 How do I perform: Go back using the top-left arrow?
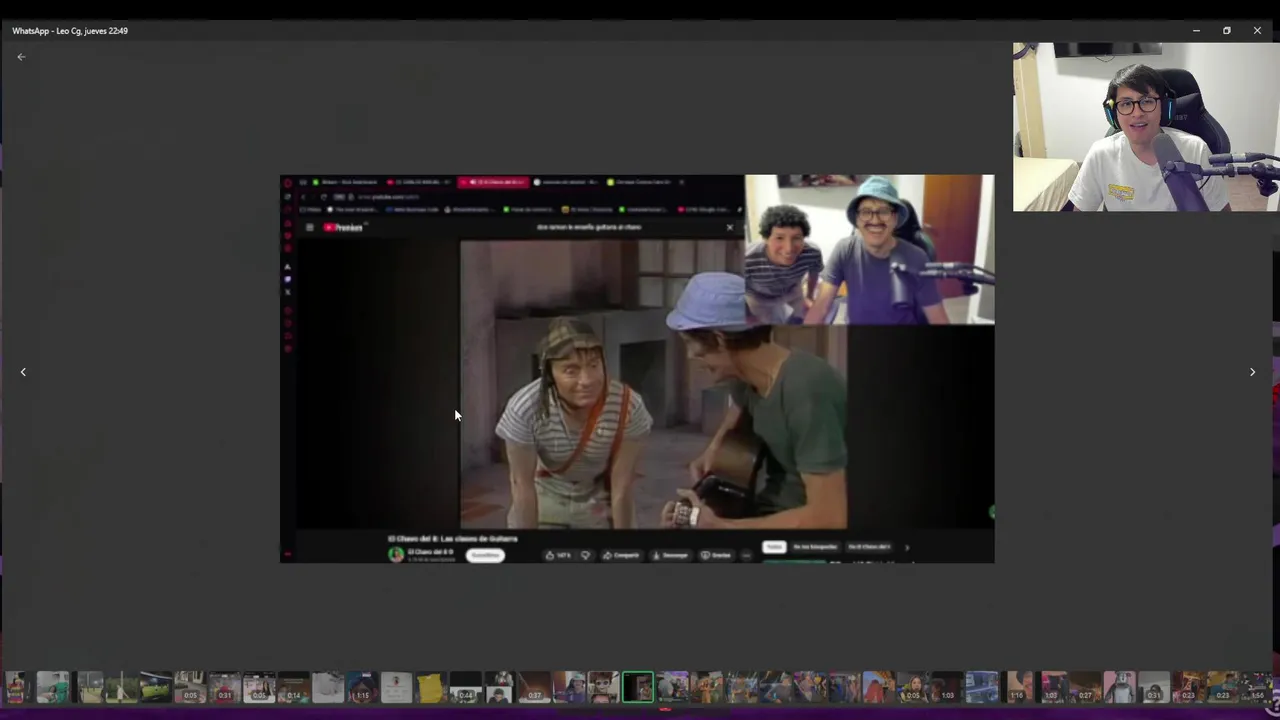[21, 57]
